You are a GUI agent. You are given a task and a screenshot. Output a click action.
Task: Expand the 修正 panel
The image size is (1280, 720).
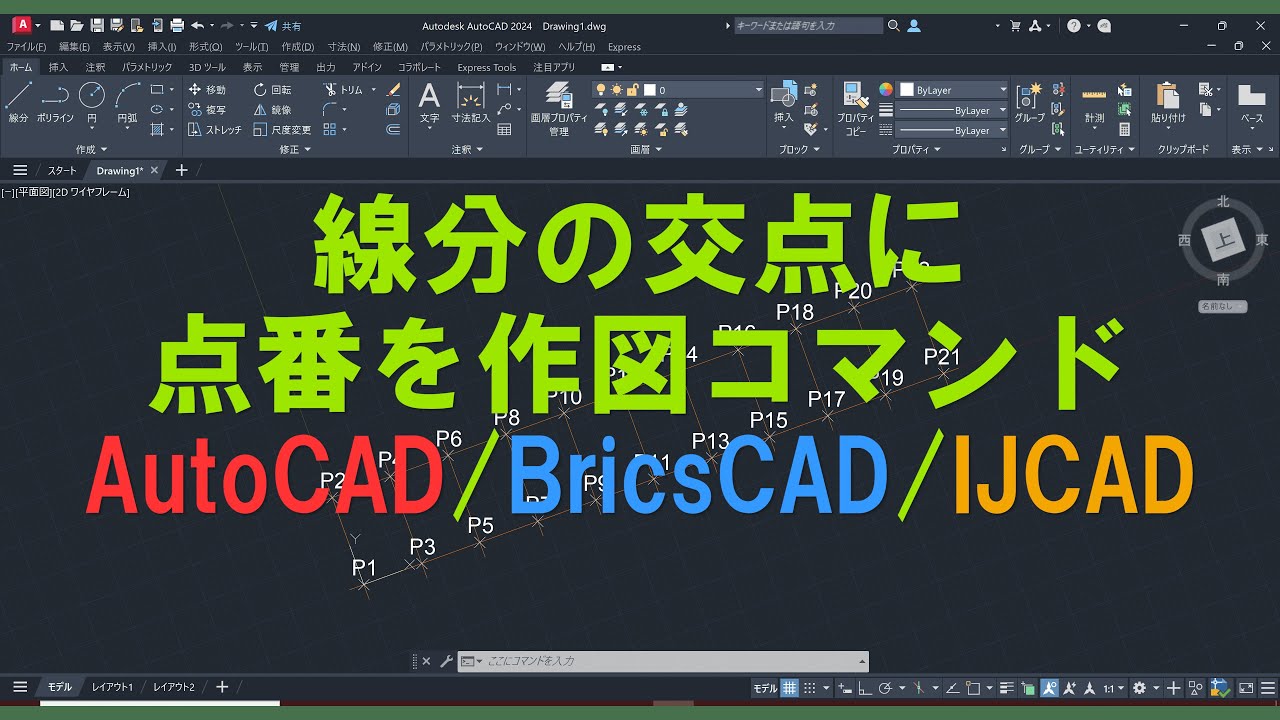tap(294, 149)
